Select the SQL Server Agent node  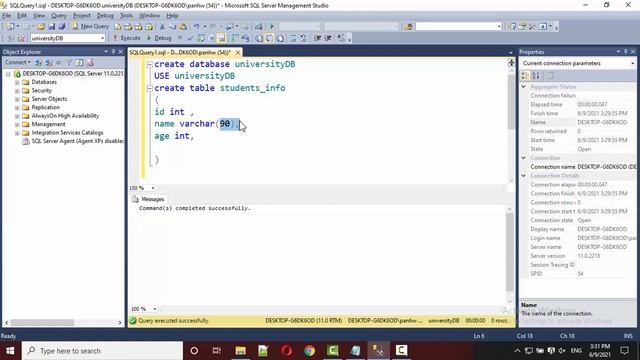pos(78,141)
